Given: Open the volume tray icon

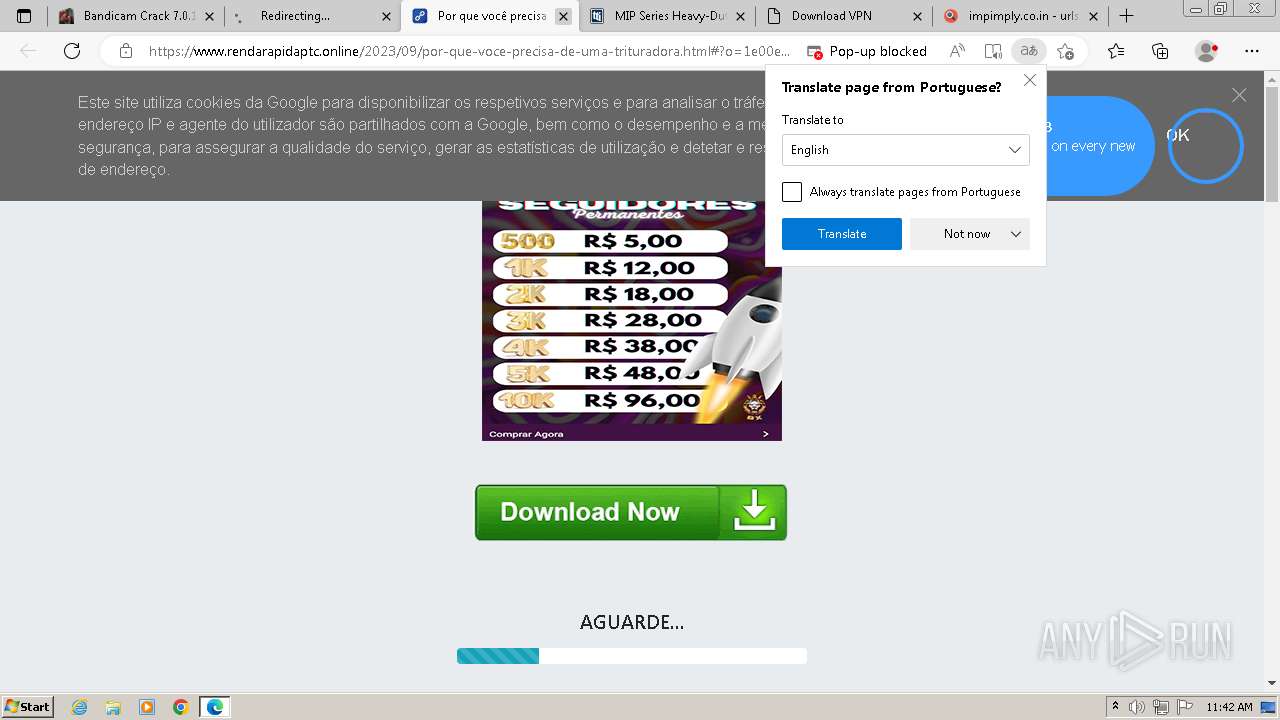Looking at the screenshot, I should coord(1137,707).
